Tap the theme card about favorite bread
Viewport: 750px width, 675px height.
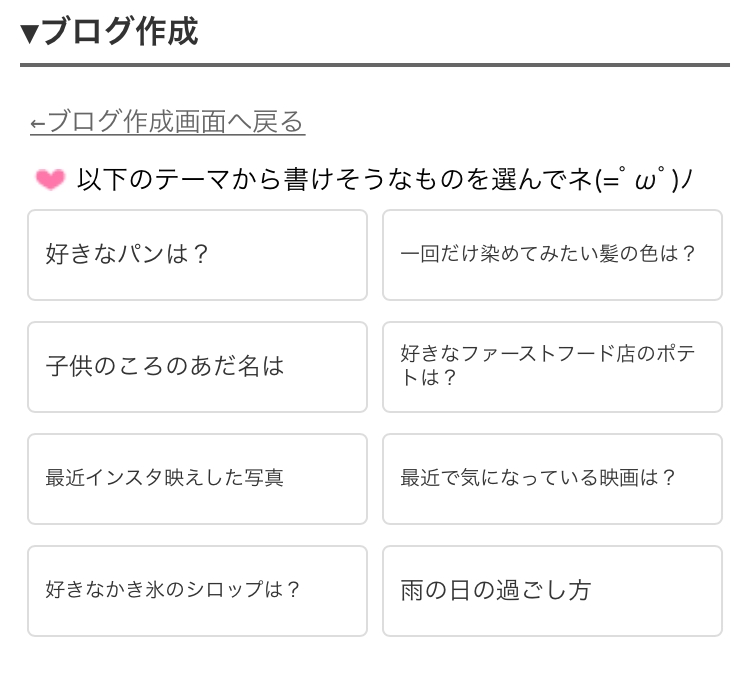coord(198,255)
